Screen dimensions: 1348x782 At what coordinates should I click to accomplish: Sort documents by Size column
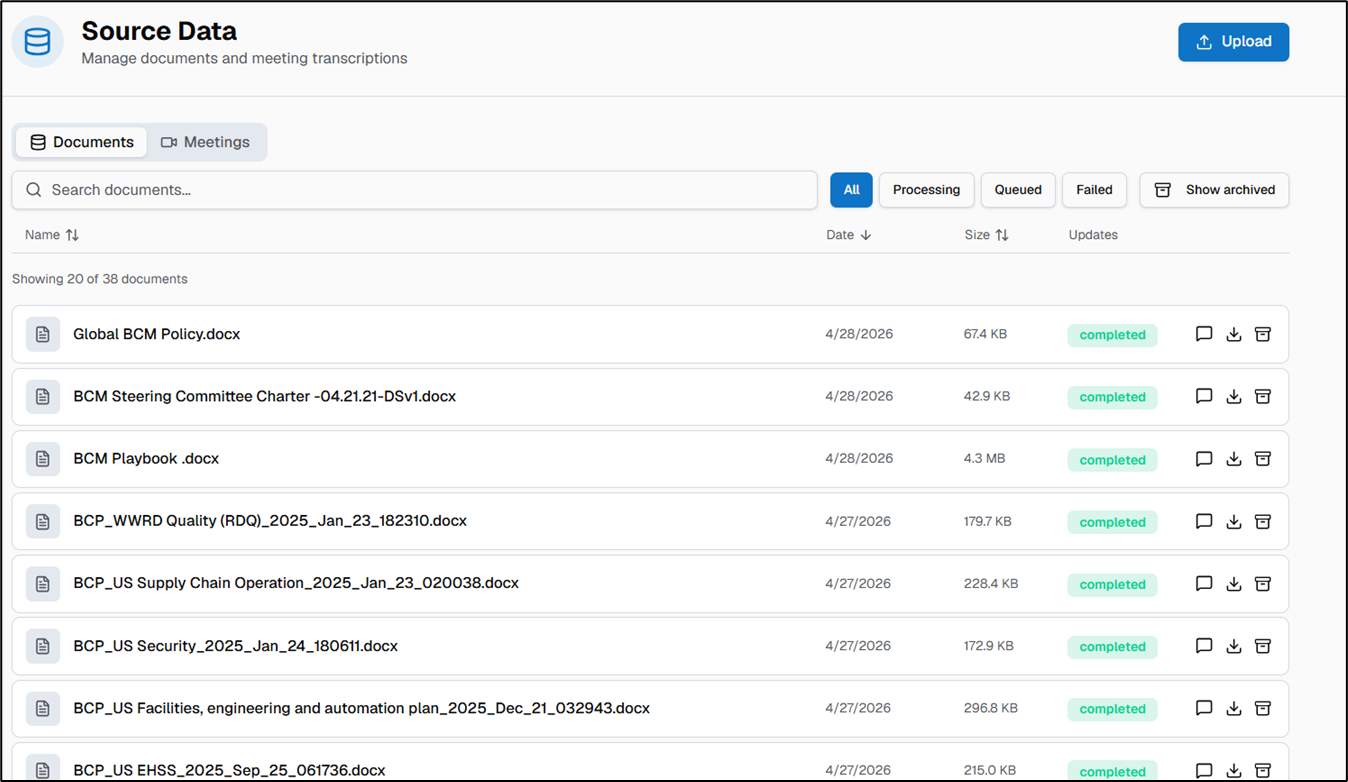coord(986,235)
